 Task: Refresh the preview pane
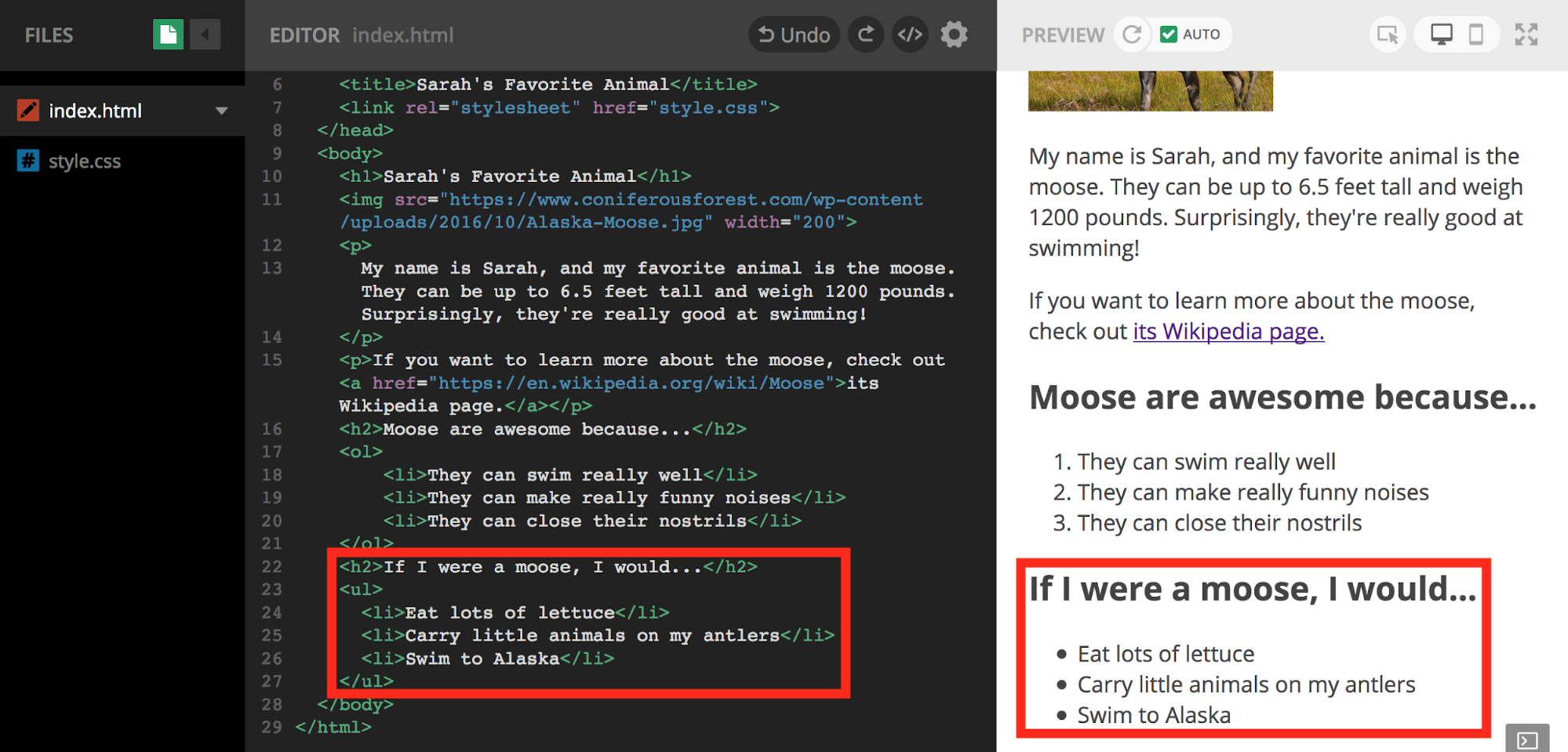[1132, 35]
